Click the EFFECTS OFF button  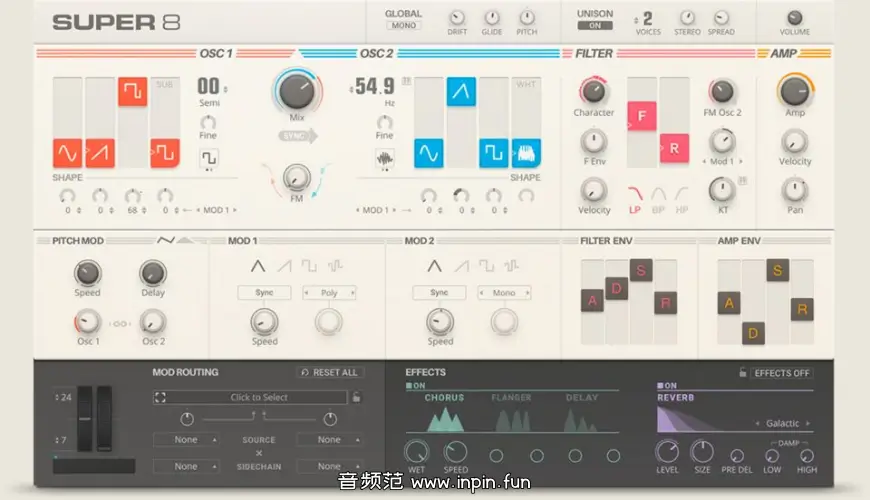pyautogui.click(x=782, y=373)
